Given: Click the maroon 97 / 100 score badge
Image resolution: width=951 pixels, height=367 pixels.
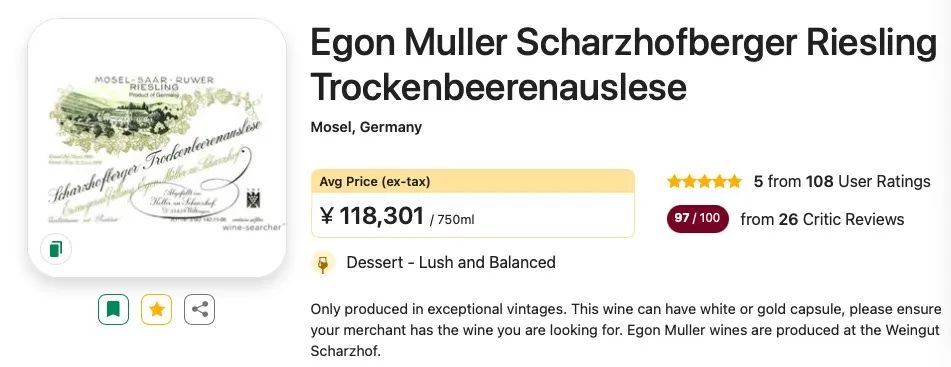Looking at the screenshot, I should 697,219.
